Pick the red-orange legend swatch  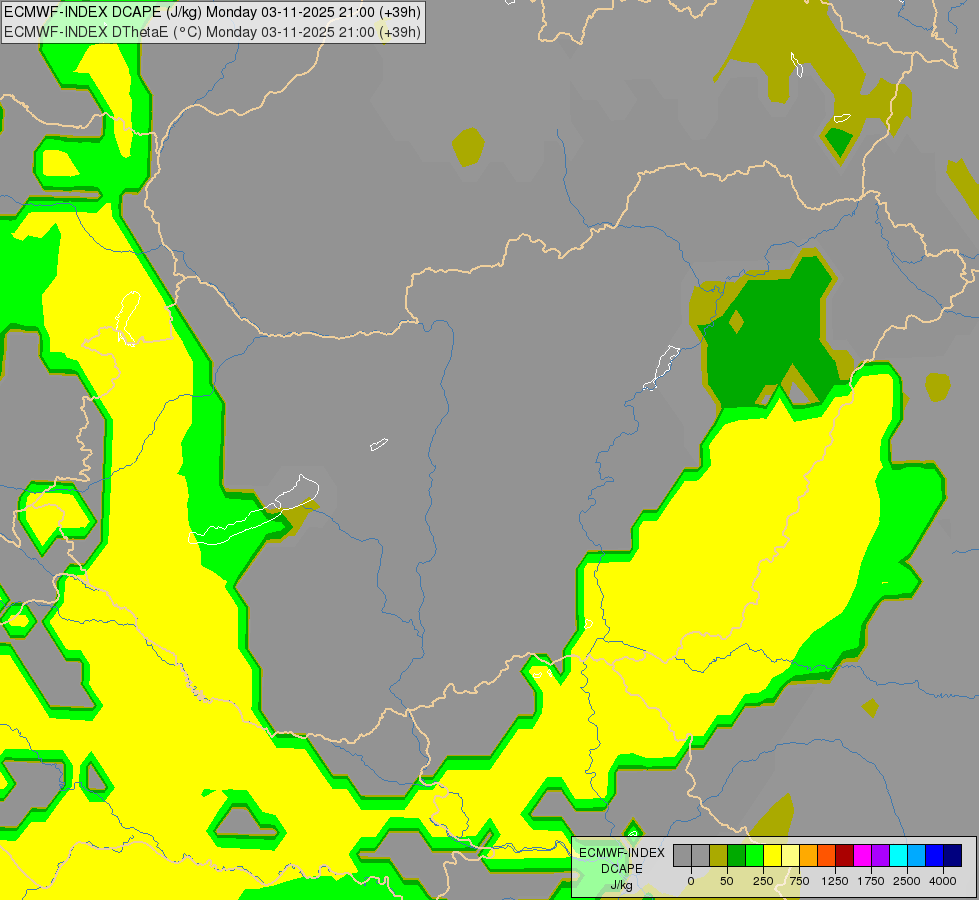pyautogui.click(x=827, y=855)
